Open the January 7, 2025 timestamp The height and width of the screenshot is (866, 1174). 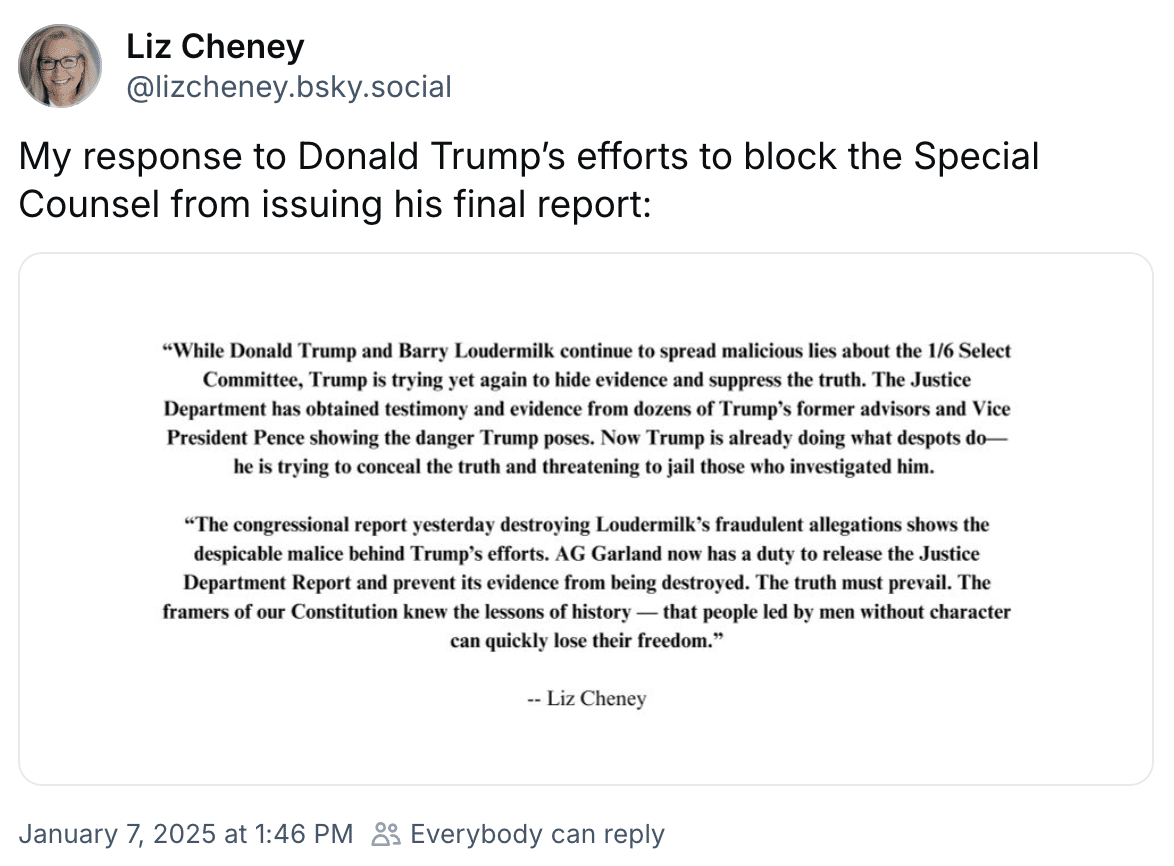[x=185, y=834]
